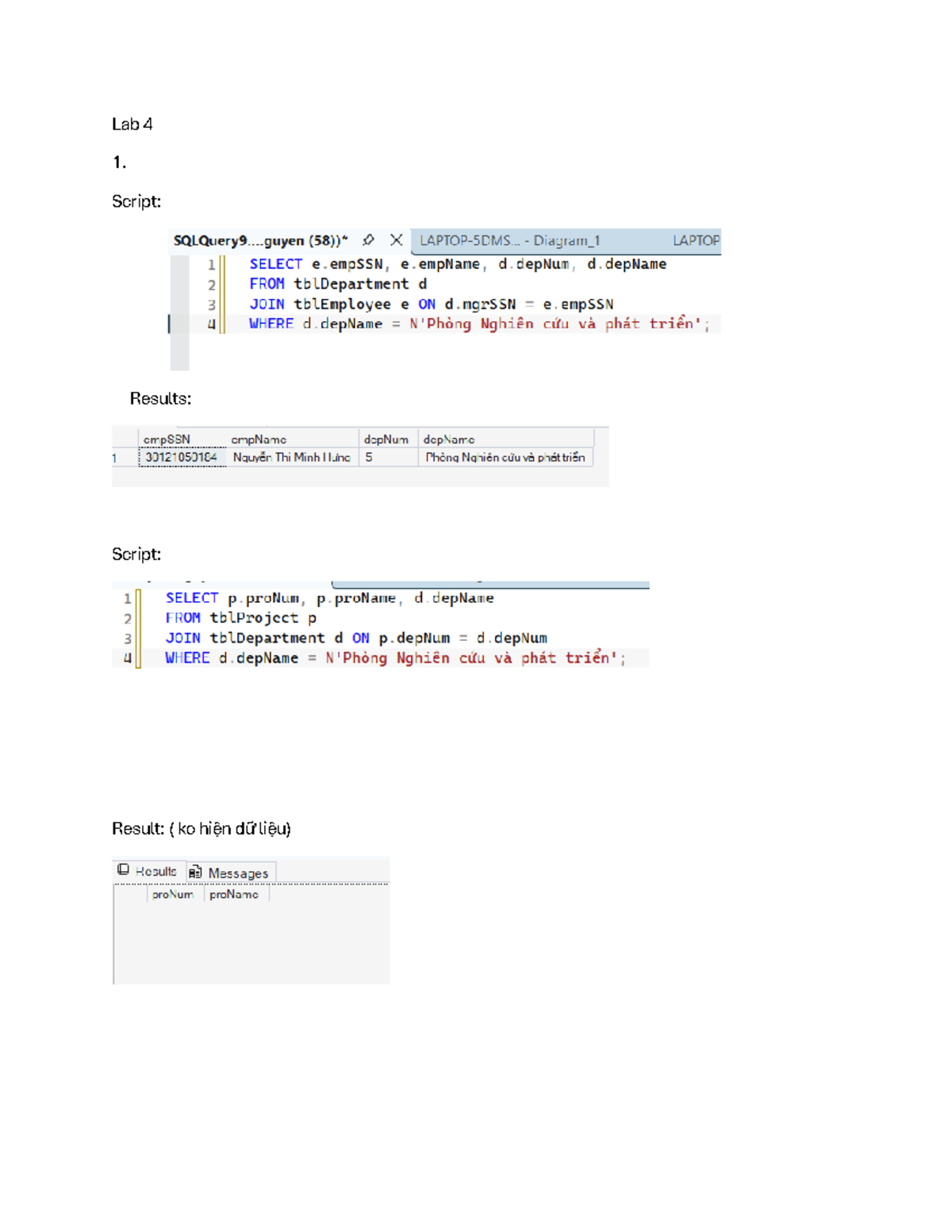
Task: Click the Results tab grid icon
Action: 123,869
